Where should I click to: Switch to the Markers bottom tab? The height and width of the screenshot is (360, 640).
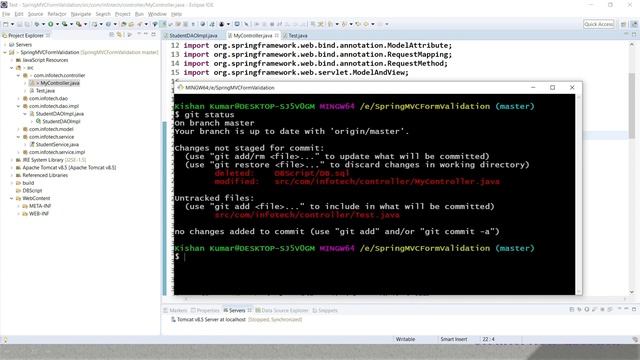pos(176,311)
